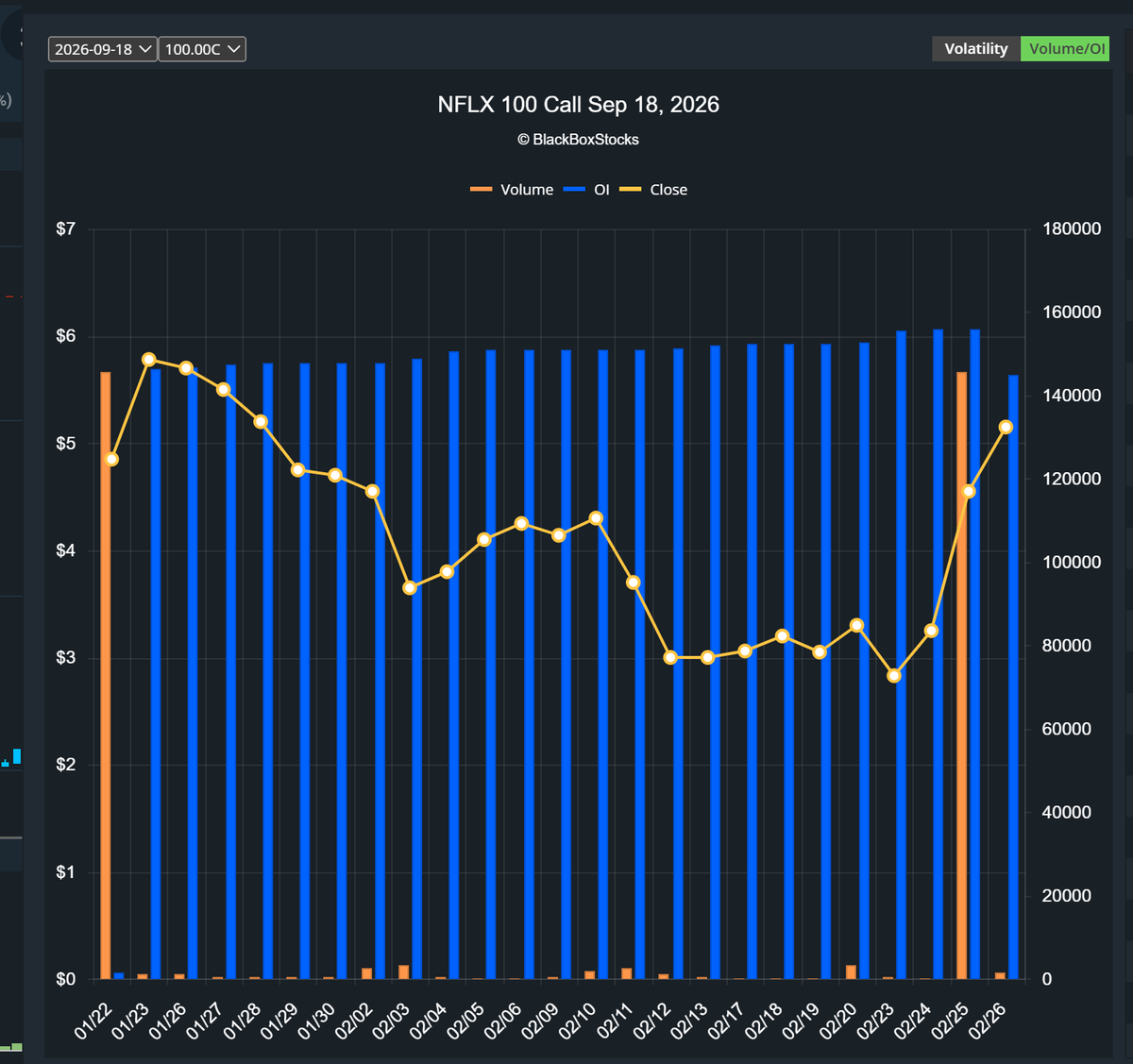Click the Close data point on 01/22

[x=111, y=460]
